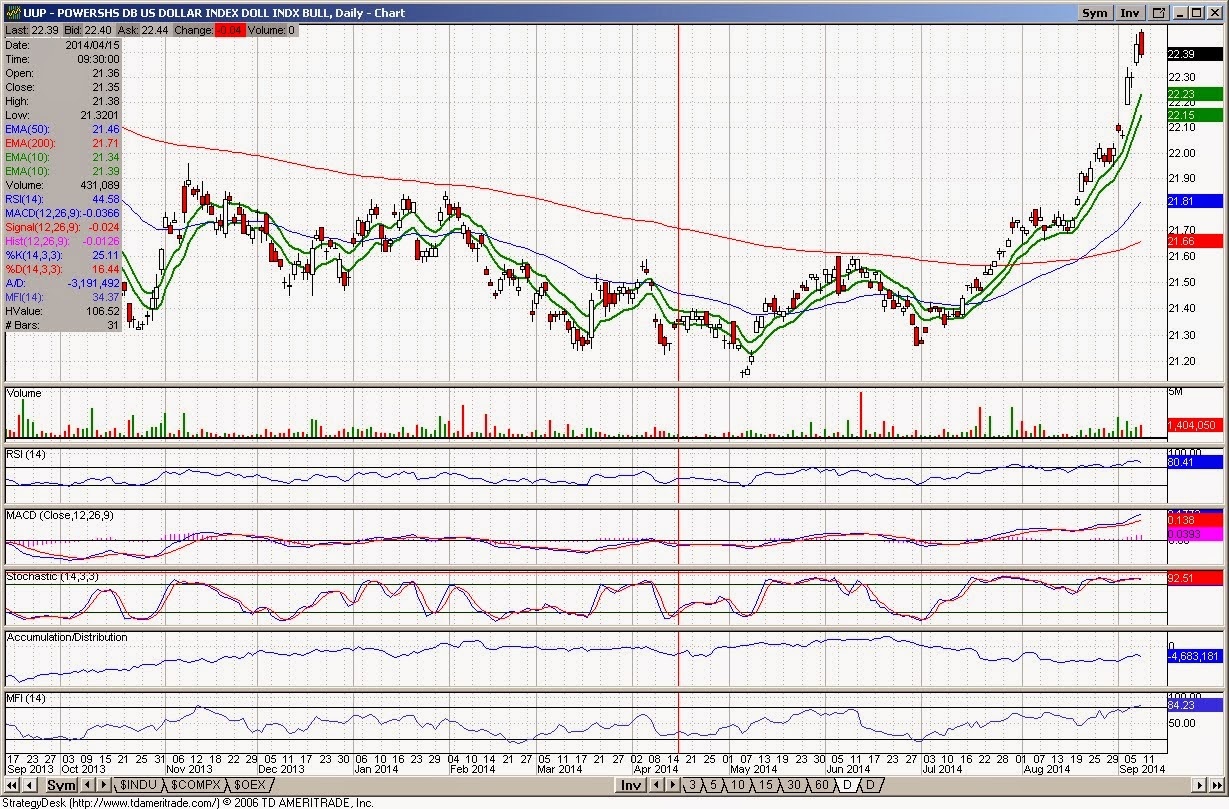
Task: Select the 10-minute interval tab
Action: (738, 785)
